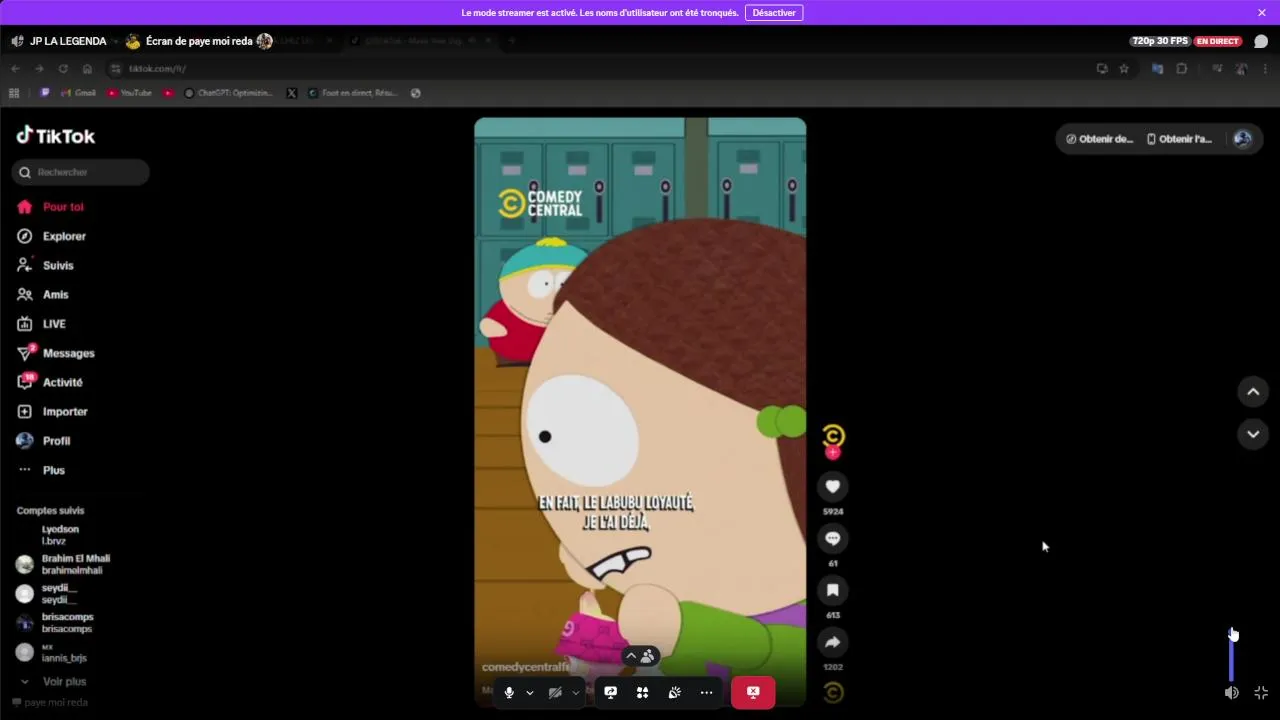This screenshot has width=1280, height=720.
Task: Adjust the stream volume slider
Action: pos(1232,654)
